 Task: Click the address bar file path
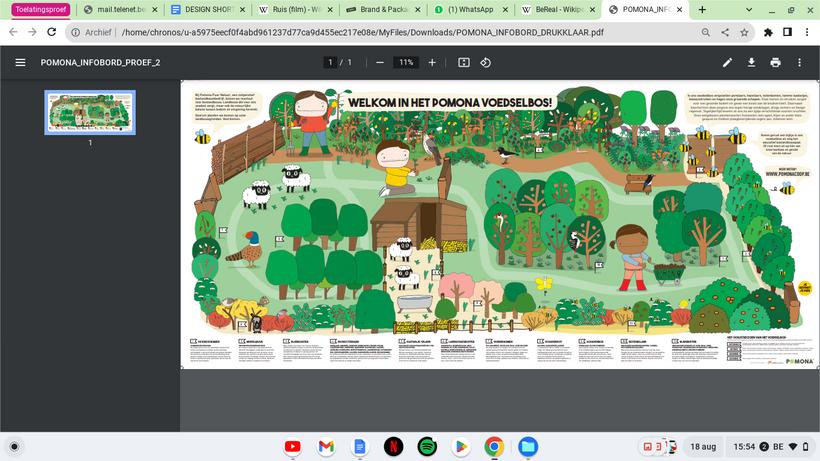pyautogui.click(x=362, y=32)
